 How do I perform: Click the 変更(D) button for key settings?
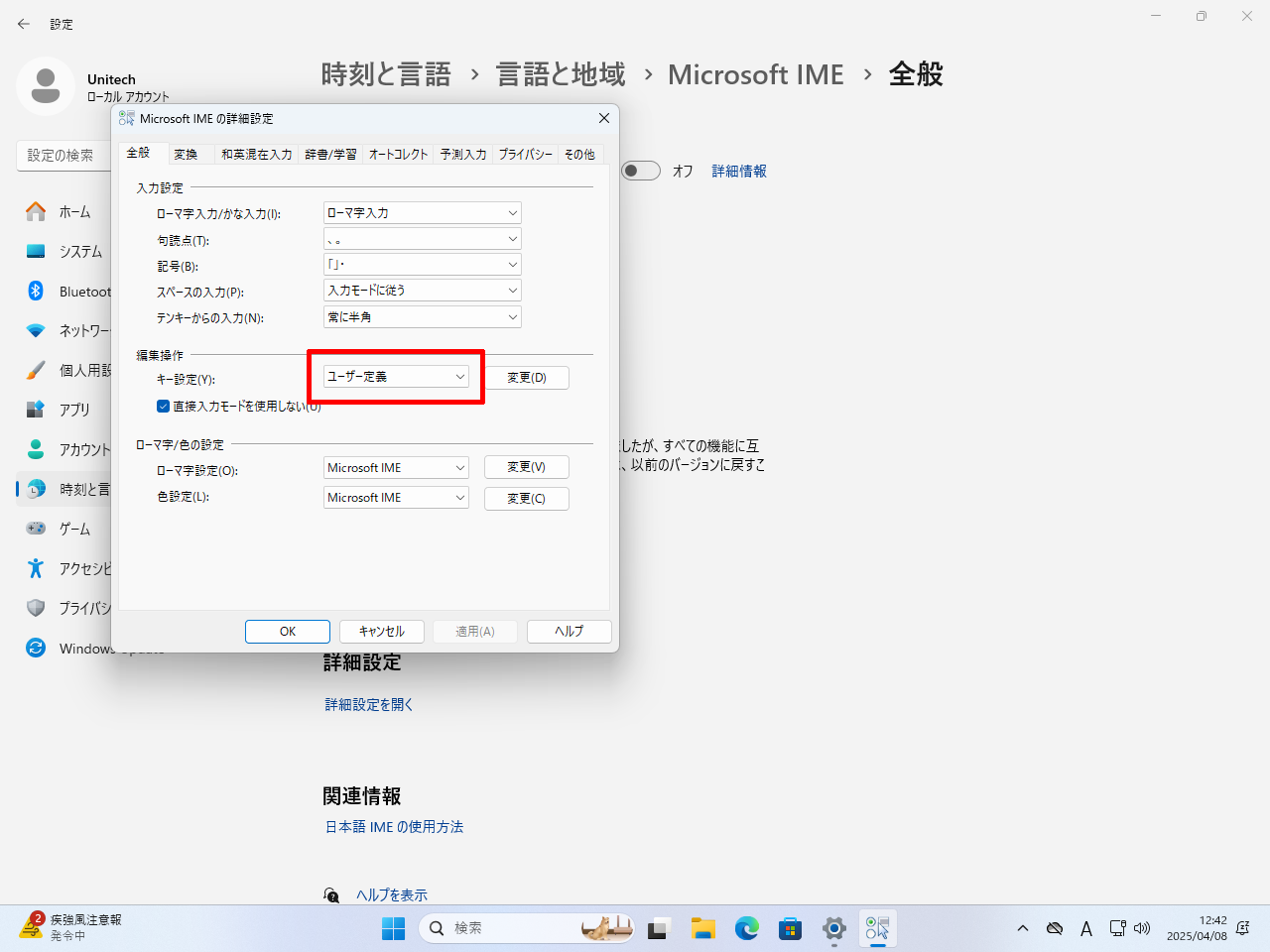tap(527, 378)
